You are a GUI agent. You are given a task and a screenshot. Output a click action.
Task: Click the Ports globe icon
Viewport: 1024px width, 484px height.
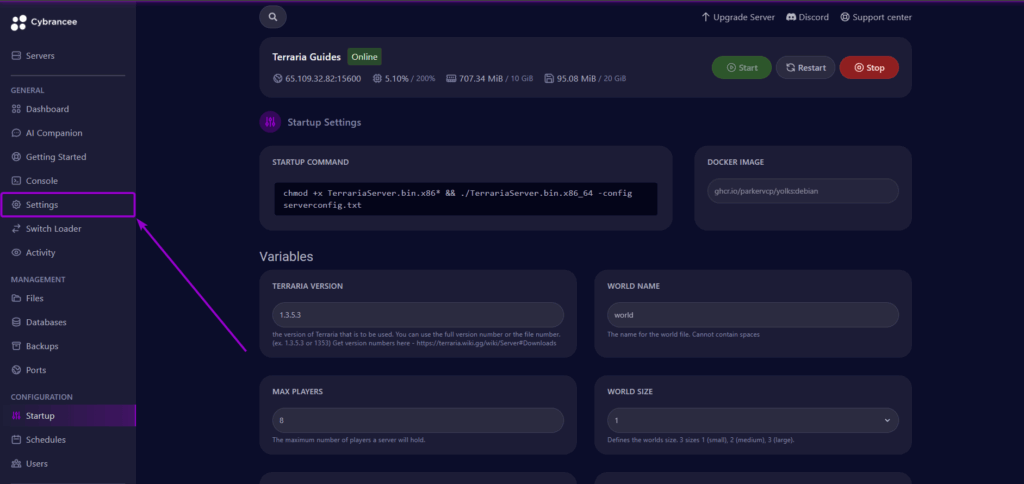[16, 370]
